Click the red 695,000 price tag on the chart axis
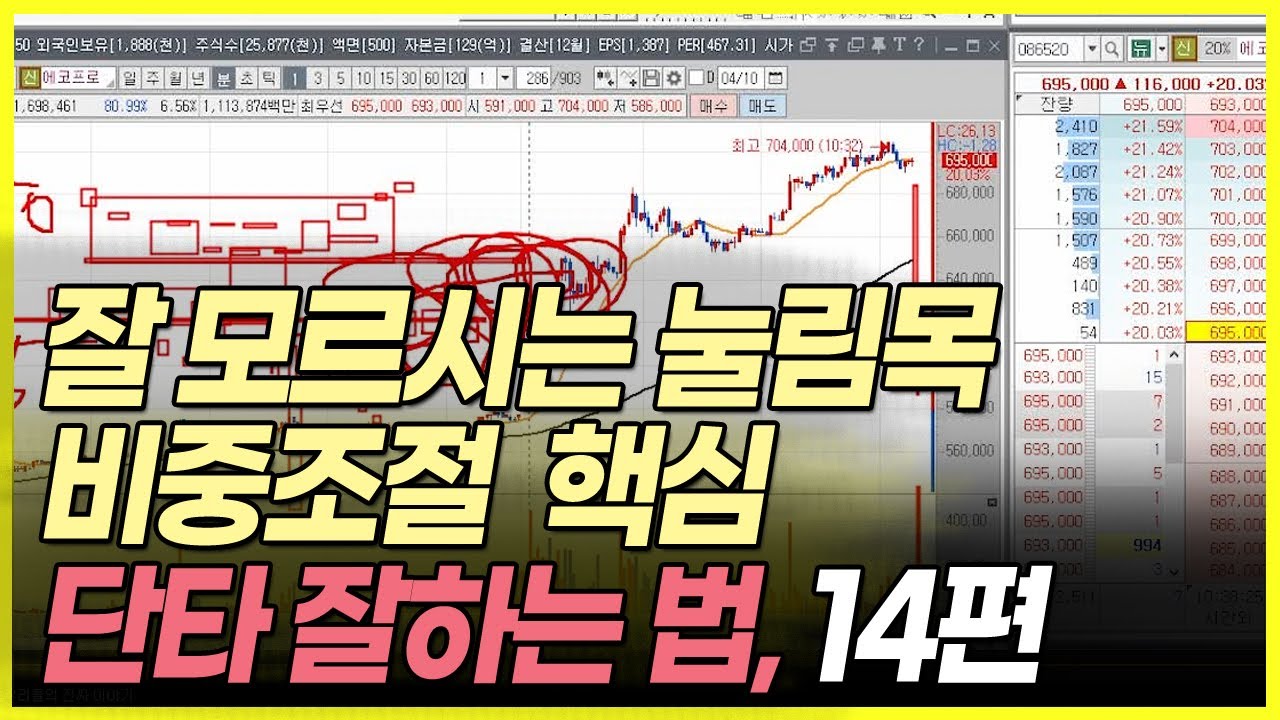 pyautogui.click(x=969, y=160)
